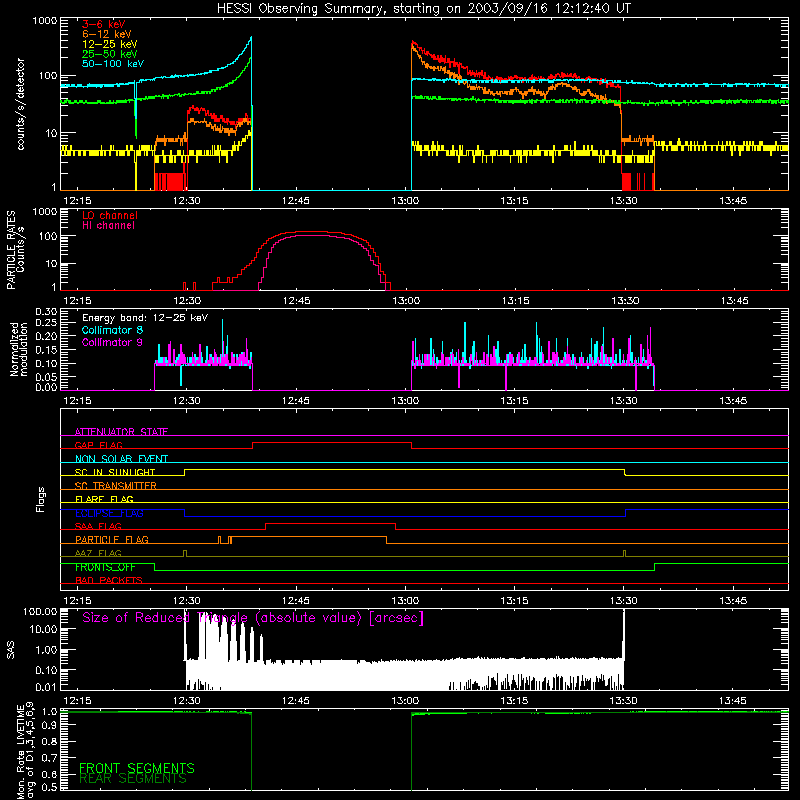800x800 pixels.
Task: Click the 'Energy band: 12-25 keV' caption
Action: [145, 318]
